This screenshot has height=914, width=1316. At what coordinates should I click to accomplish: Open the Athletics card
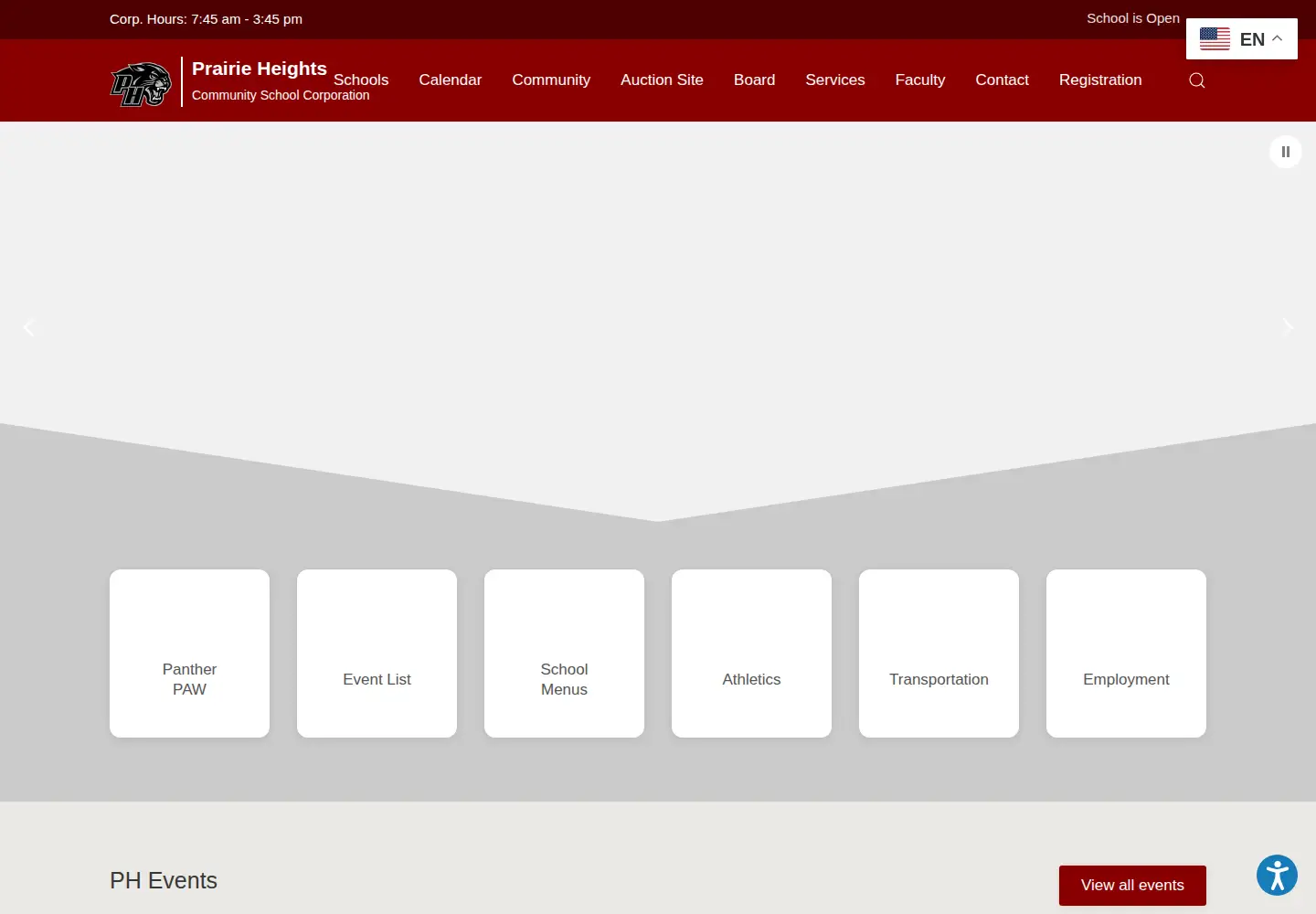[x=751, y=654]
